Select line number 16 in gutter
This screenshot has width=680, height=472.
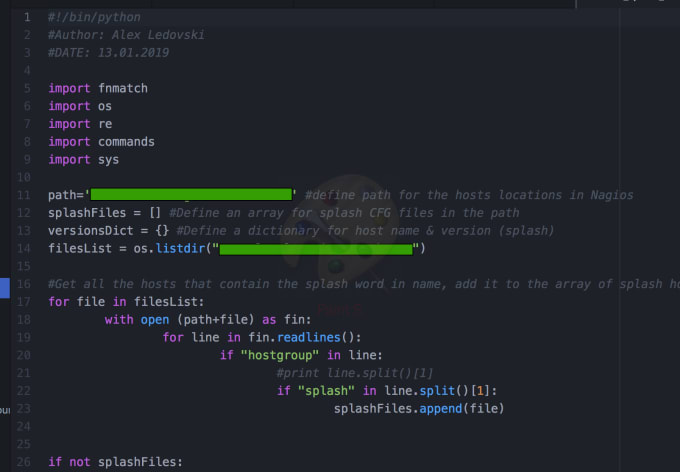(23, 284)
